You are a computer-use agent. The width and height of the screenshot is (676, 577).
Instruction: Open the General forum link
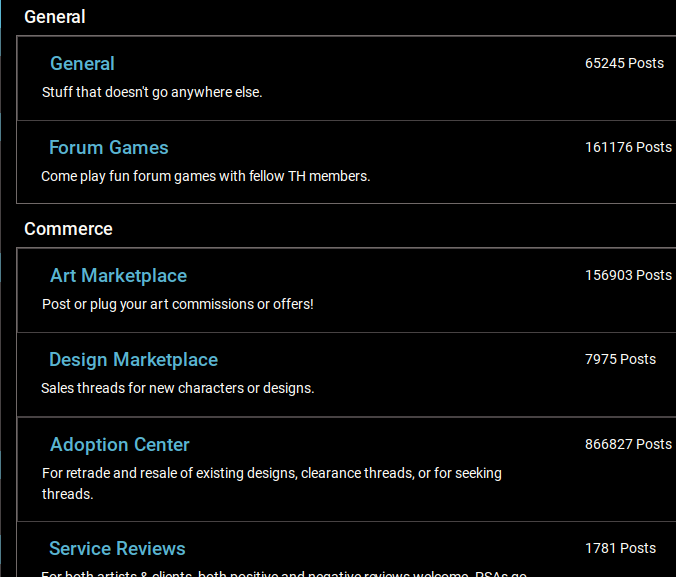click(82, 64)
